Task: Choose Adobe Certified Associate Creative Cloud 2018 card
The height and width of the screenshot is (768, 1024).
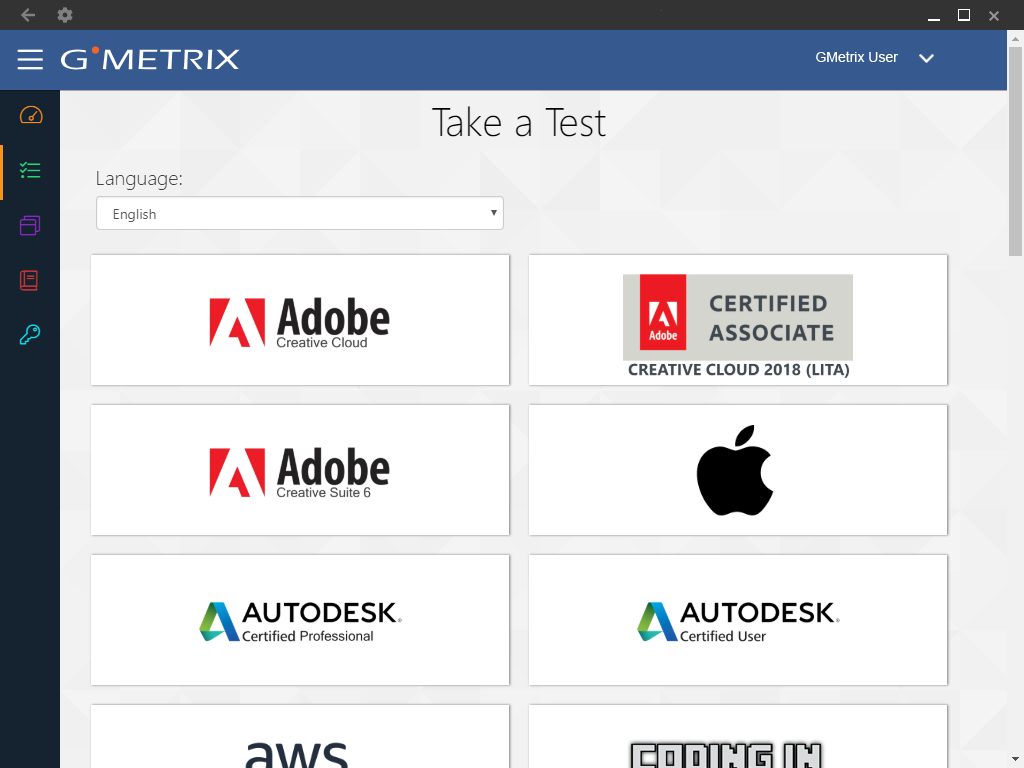Action: [x=738, y=320]
